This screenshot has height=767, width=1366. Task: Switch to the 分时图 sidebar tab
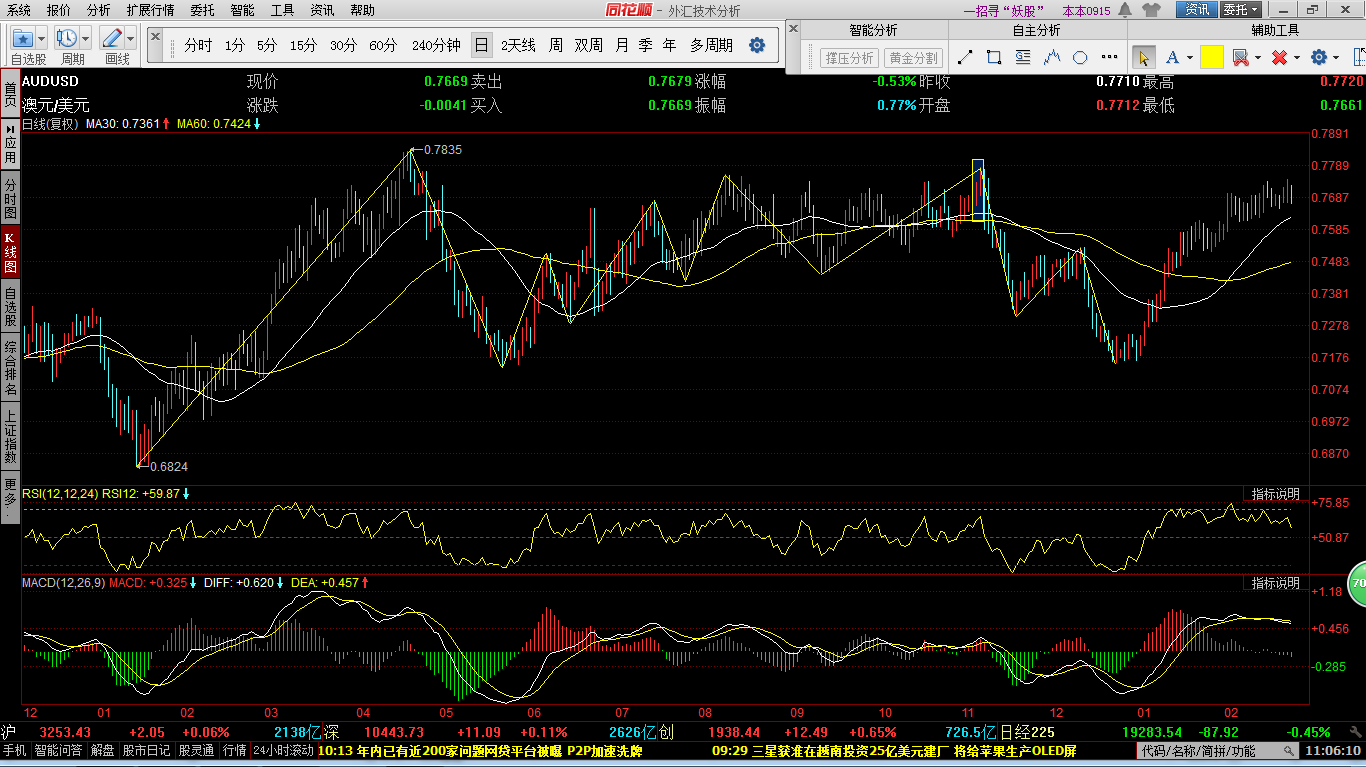[10, 199]
